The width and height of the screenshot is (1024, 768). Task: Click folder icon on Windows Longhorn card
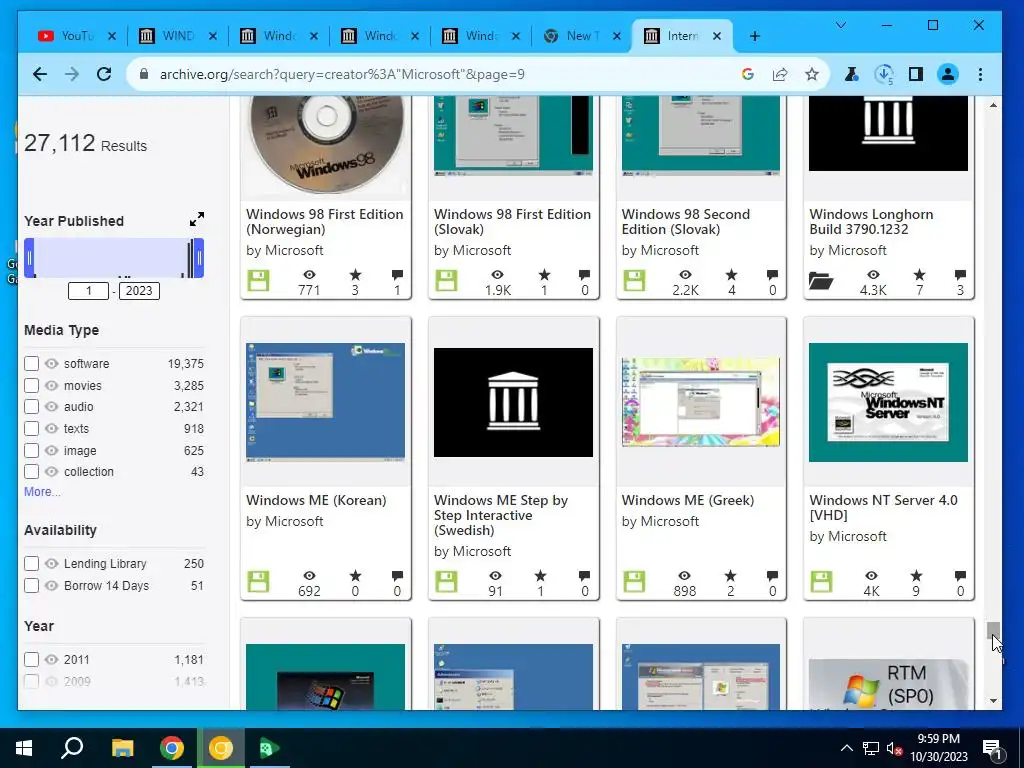pos(821,281)
